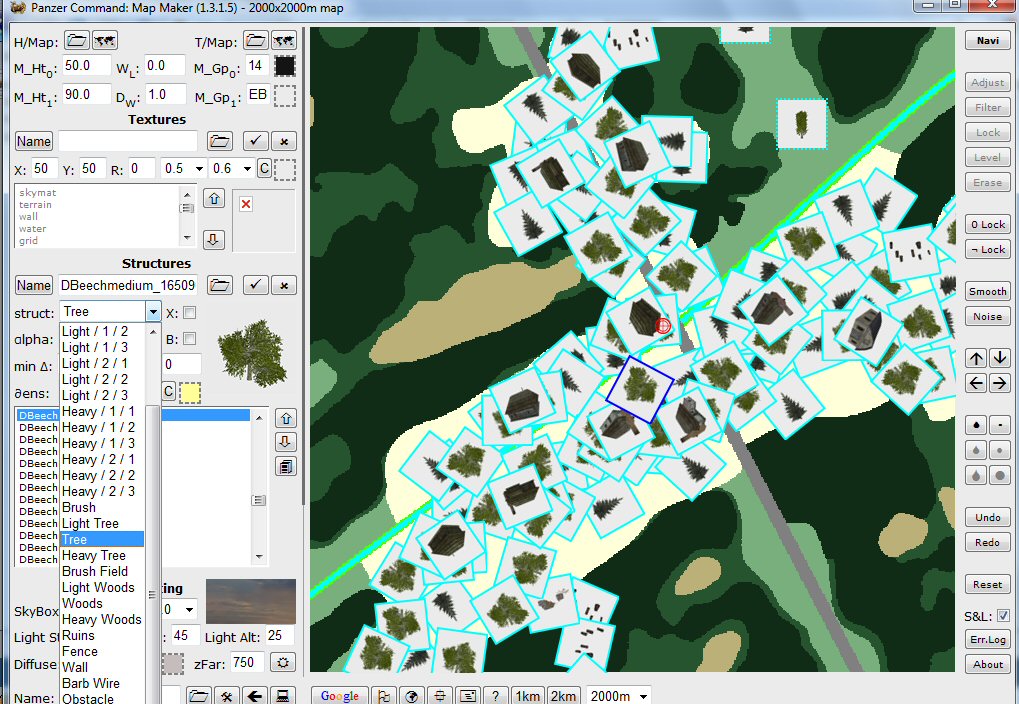
Task: Click the Reset button
Action: 988,584
